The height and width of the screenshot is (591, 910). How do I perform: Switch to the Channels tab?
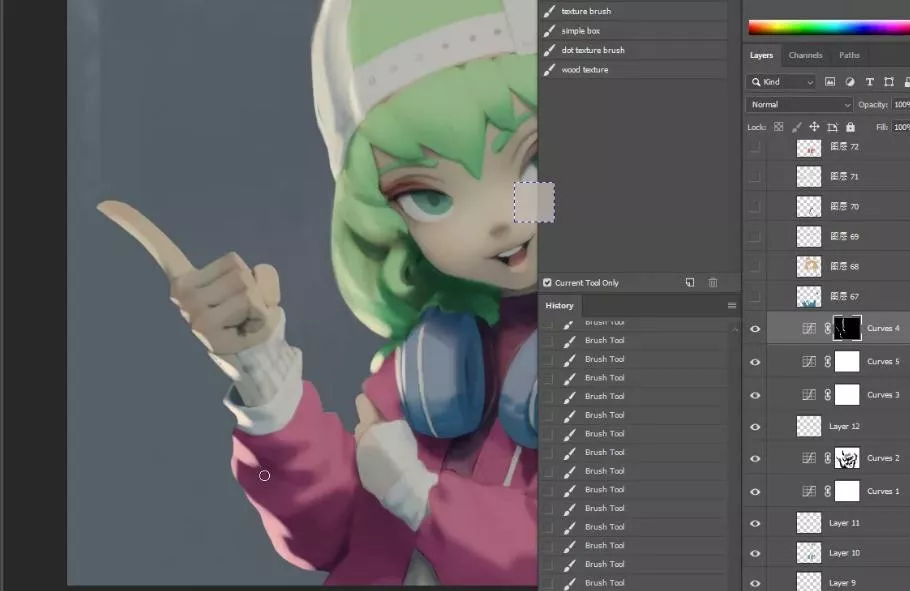tap(805, 55)
